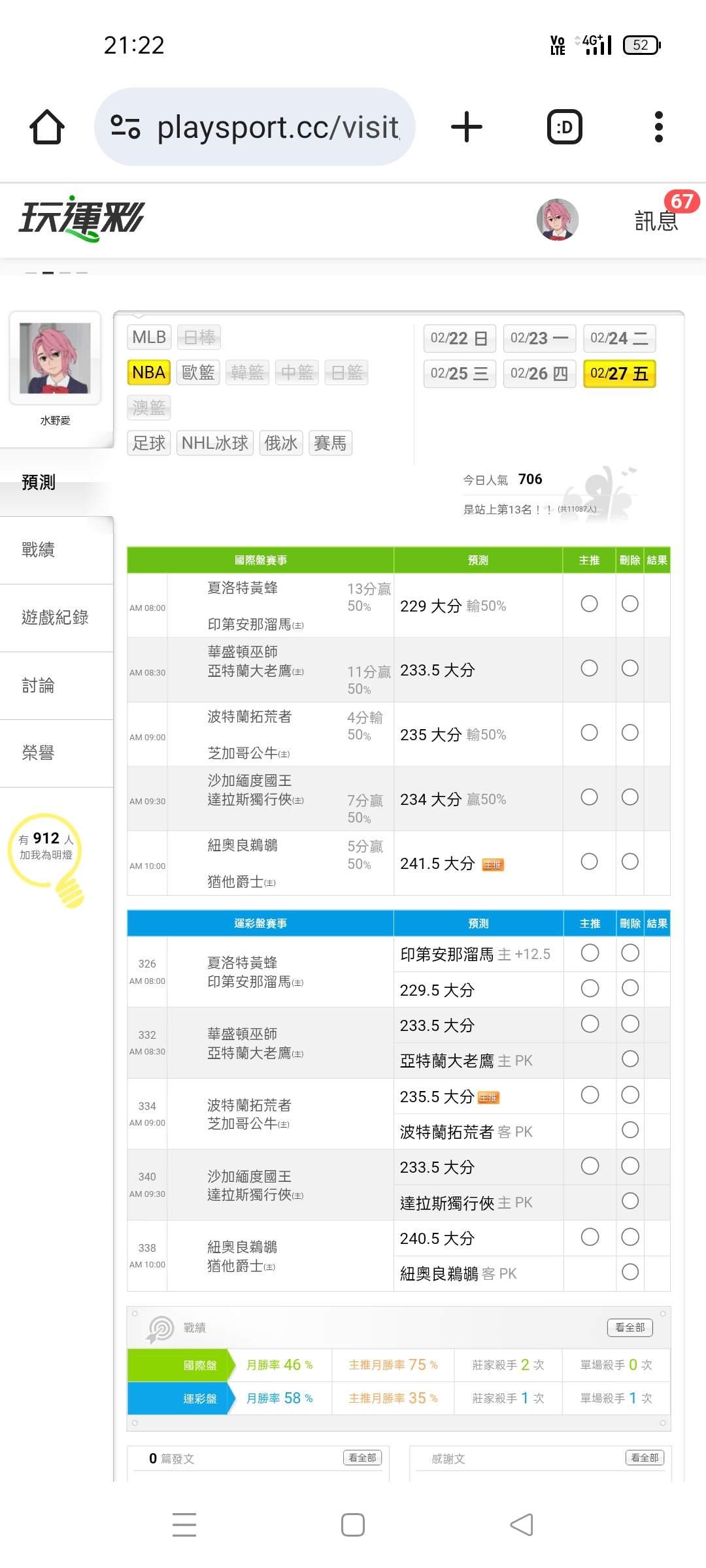Tap the site settings icon in address bar
This screenshot has width=706, height=1568.
[x=126, y=127]
